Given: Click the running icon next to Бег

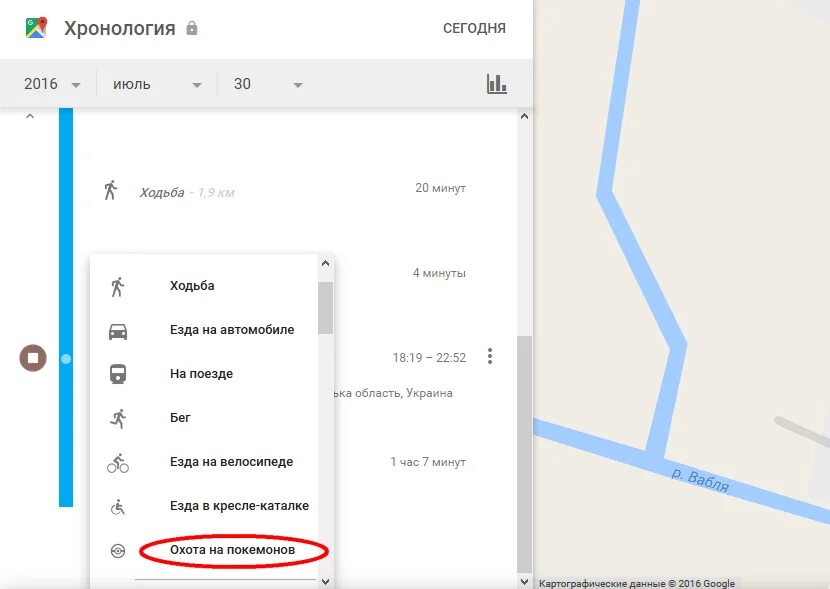Looking at the screenshot, I should [x=119, y=417].
